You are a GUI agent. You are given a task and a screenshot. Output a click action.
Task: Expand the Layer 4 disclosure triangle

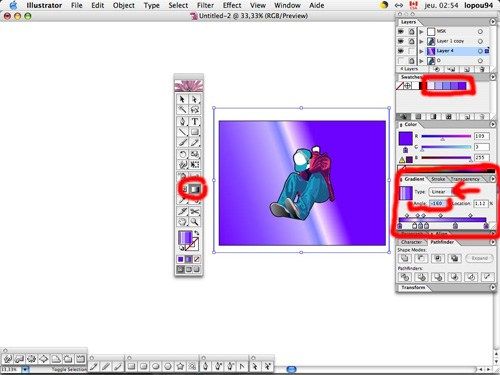pyautogui.click(x=422, y=51)
